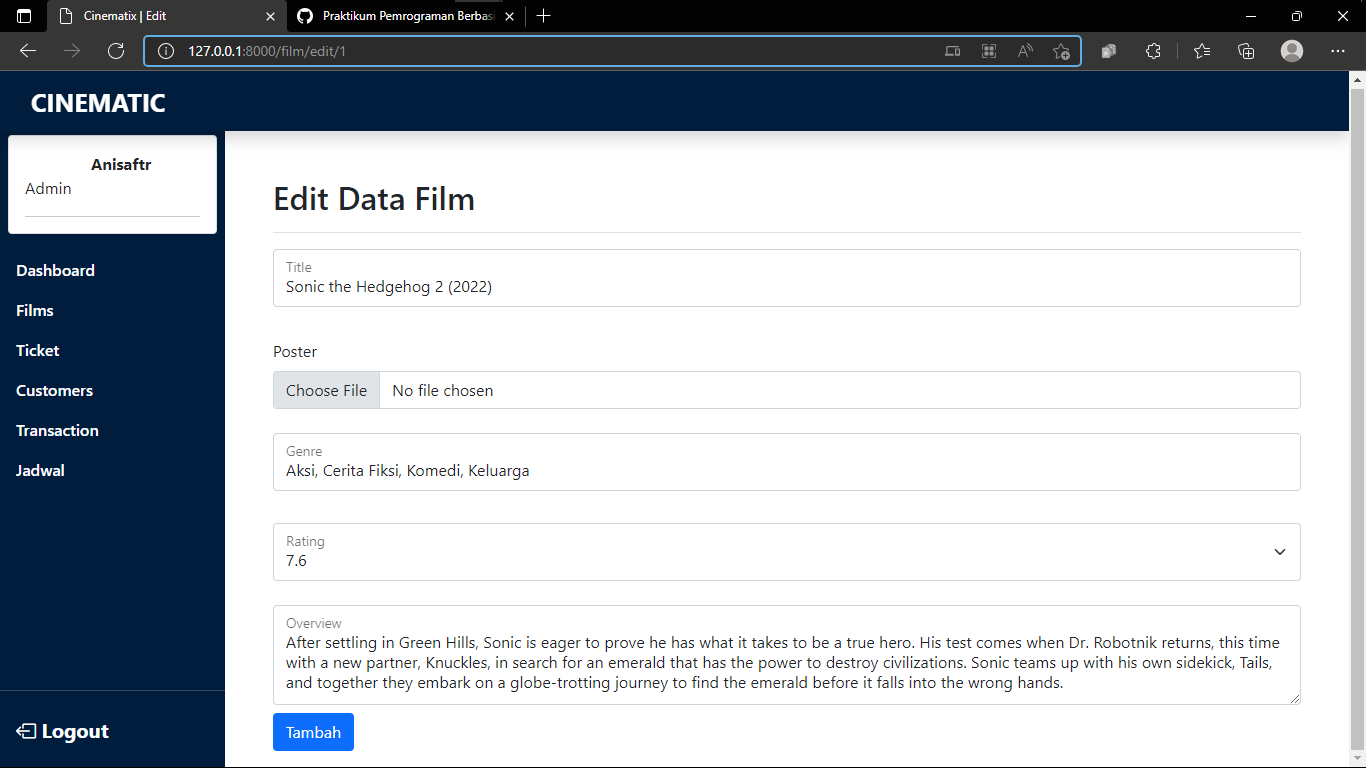Image resolution: width=1366 pixels, height=768 pixels.
Task: Open the browser profile avatar icon
Action: click(1291, 50)
